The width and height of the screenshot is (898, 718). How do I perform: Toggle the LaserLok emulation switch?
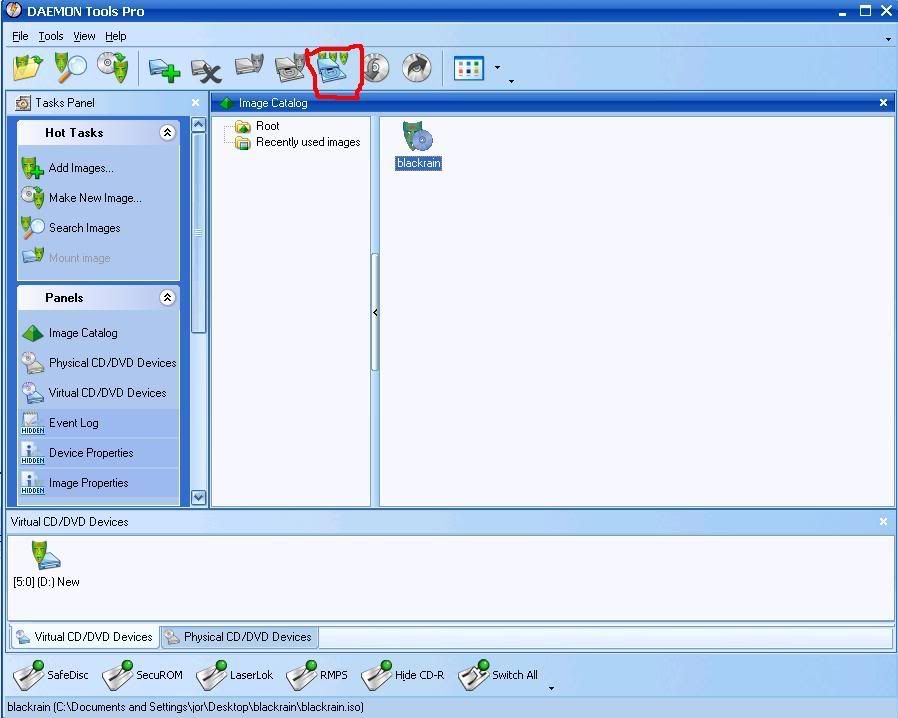[x=234, y=675]
